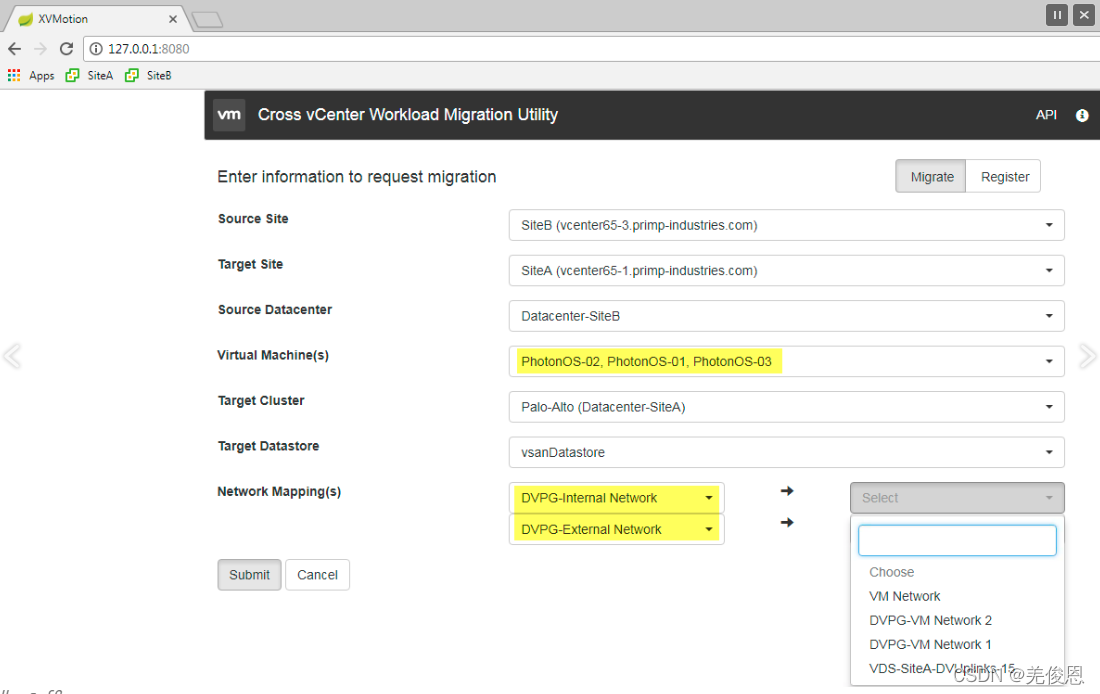Click the pause icon at top right
The height and width of the screenshot is (694, 1100).
pyautogui.click(x=1057, y=15)
